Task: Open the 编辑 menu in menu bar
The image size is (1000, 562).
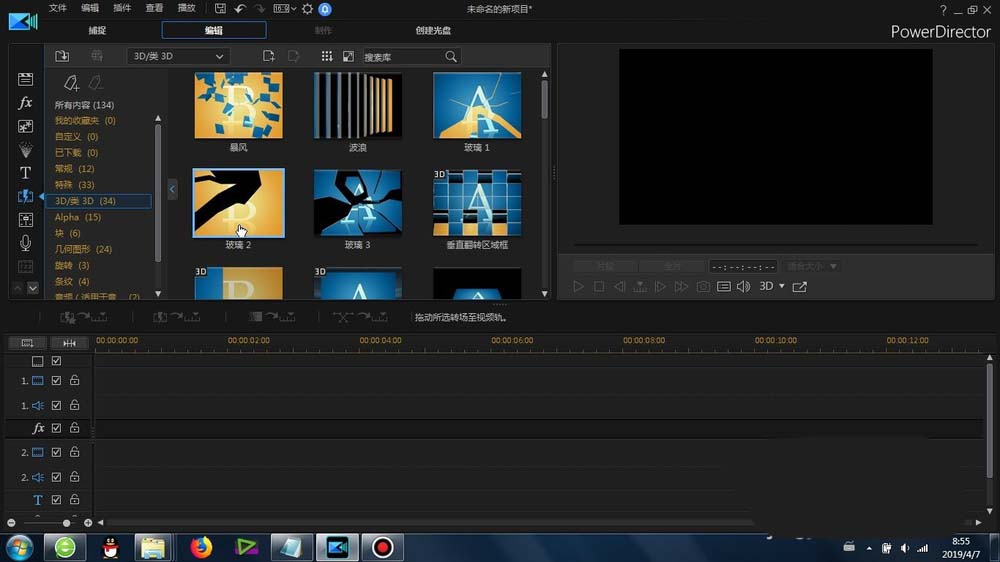Action: coord(90,8)
